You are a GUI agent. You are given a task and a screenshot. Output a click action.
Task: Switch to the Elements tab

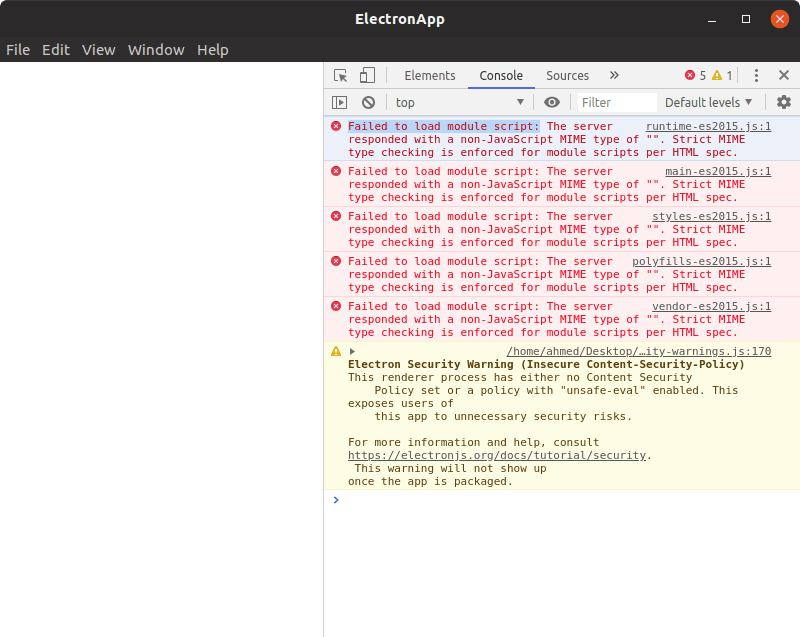click(430, 75)
